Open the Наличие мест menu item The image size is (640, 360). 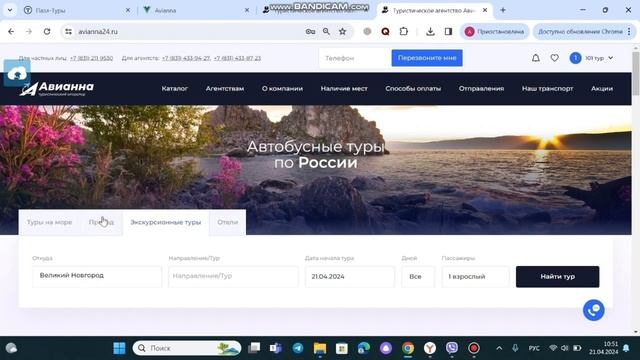(x=344, y=89)
